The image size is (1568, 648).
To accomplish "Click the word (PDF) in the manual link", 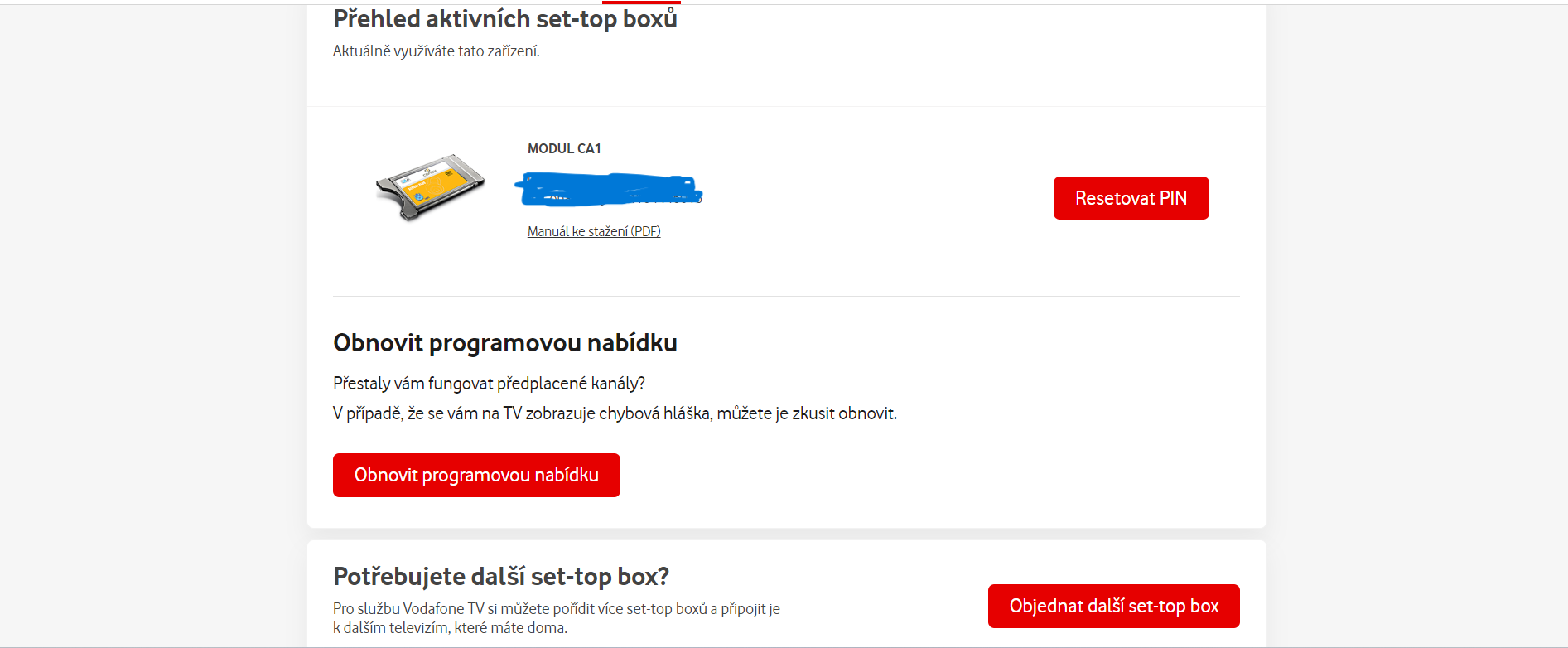I will pyautogui.click(x=645, y=232).
